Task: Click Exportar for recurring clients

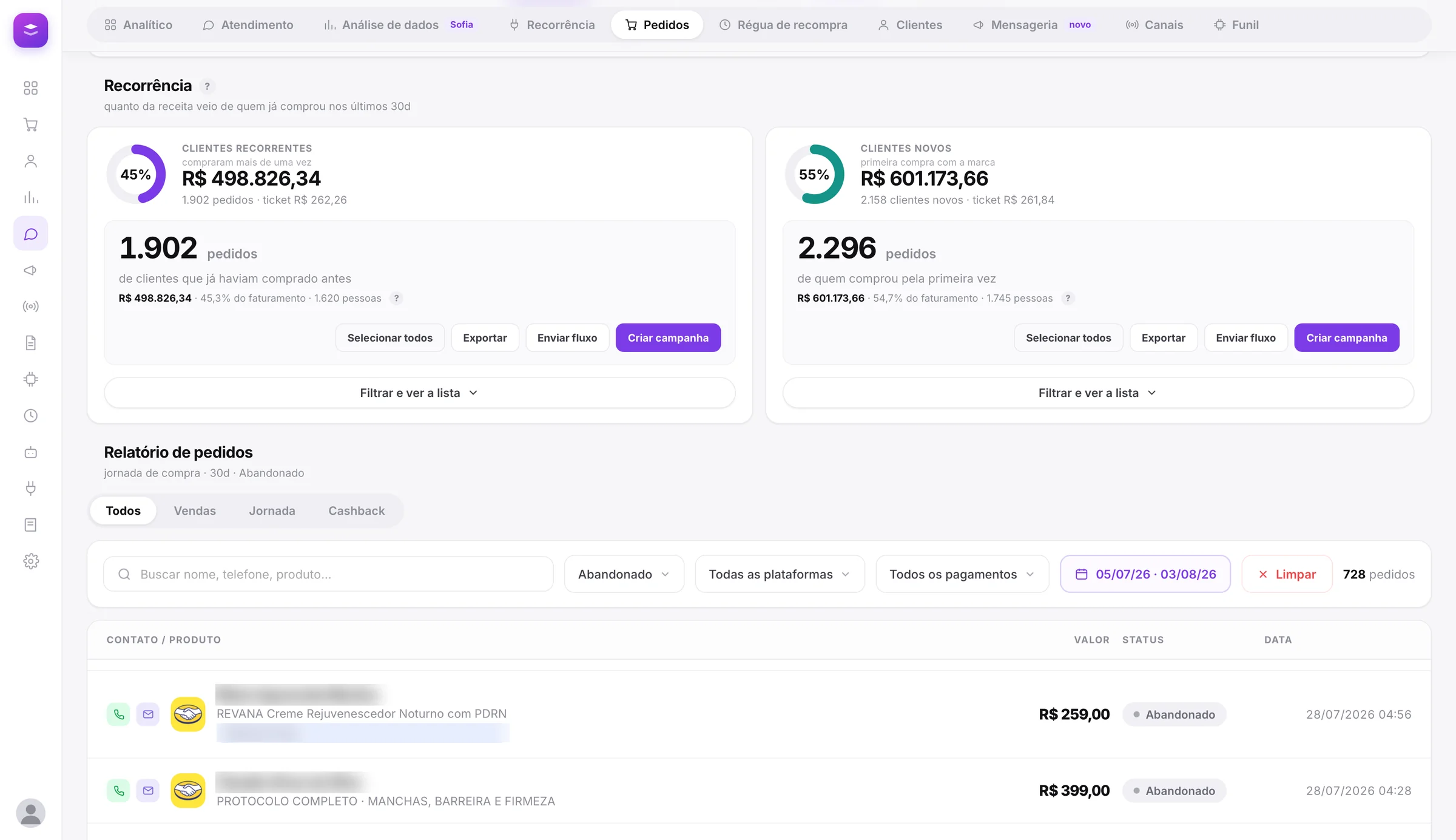Action: point(485,337)
